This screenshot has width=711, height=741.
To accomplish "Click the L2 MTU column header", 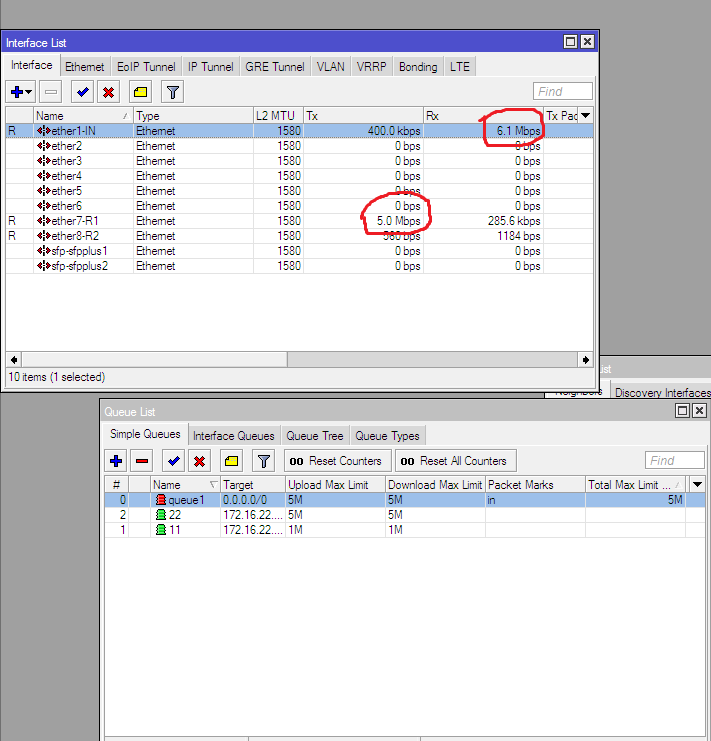I will click(x=278, y=116).
